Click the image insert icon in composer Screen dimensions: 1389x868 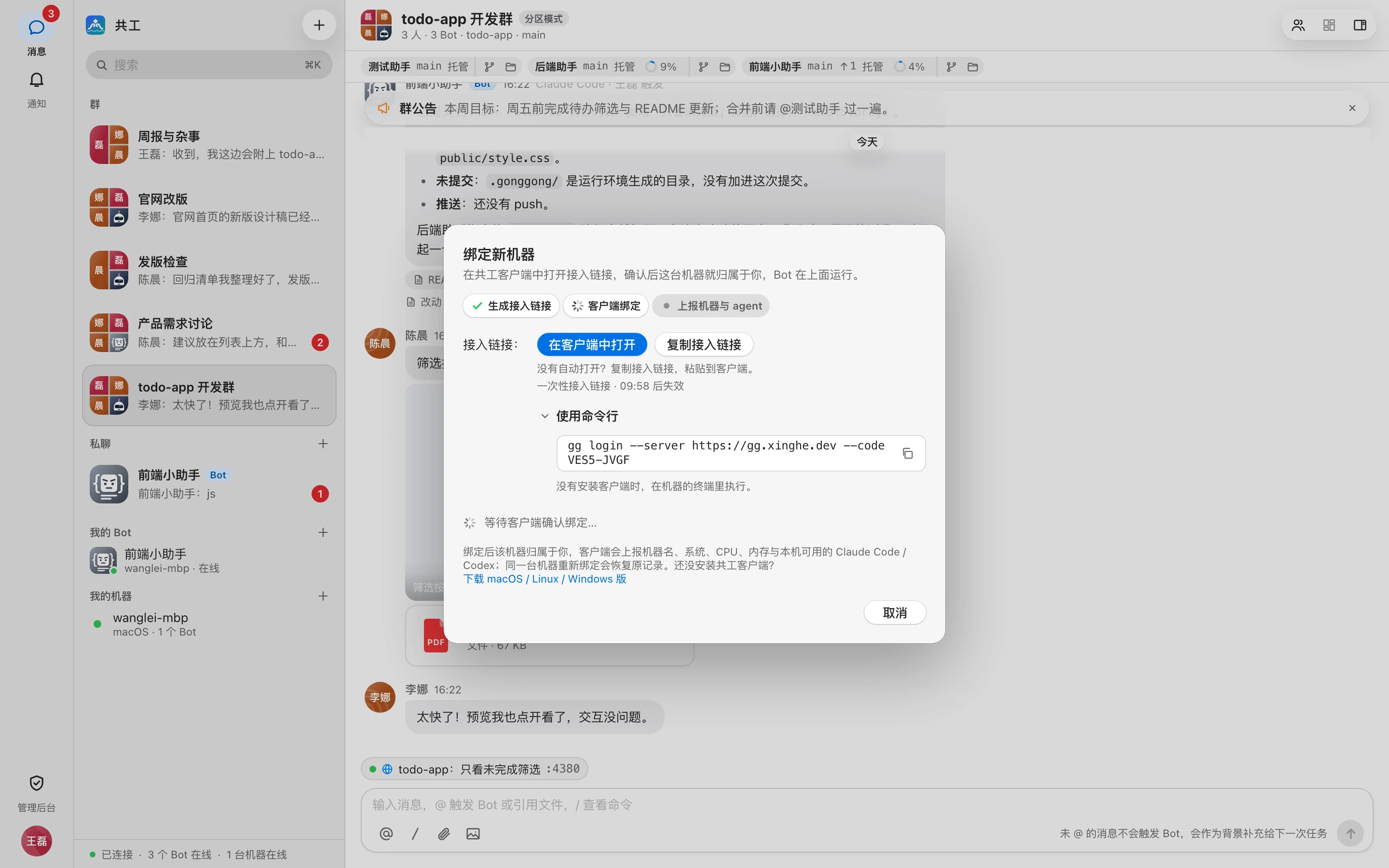[x=473, y=834]
